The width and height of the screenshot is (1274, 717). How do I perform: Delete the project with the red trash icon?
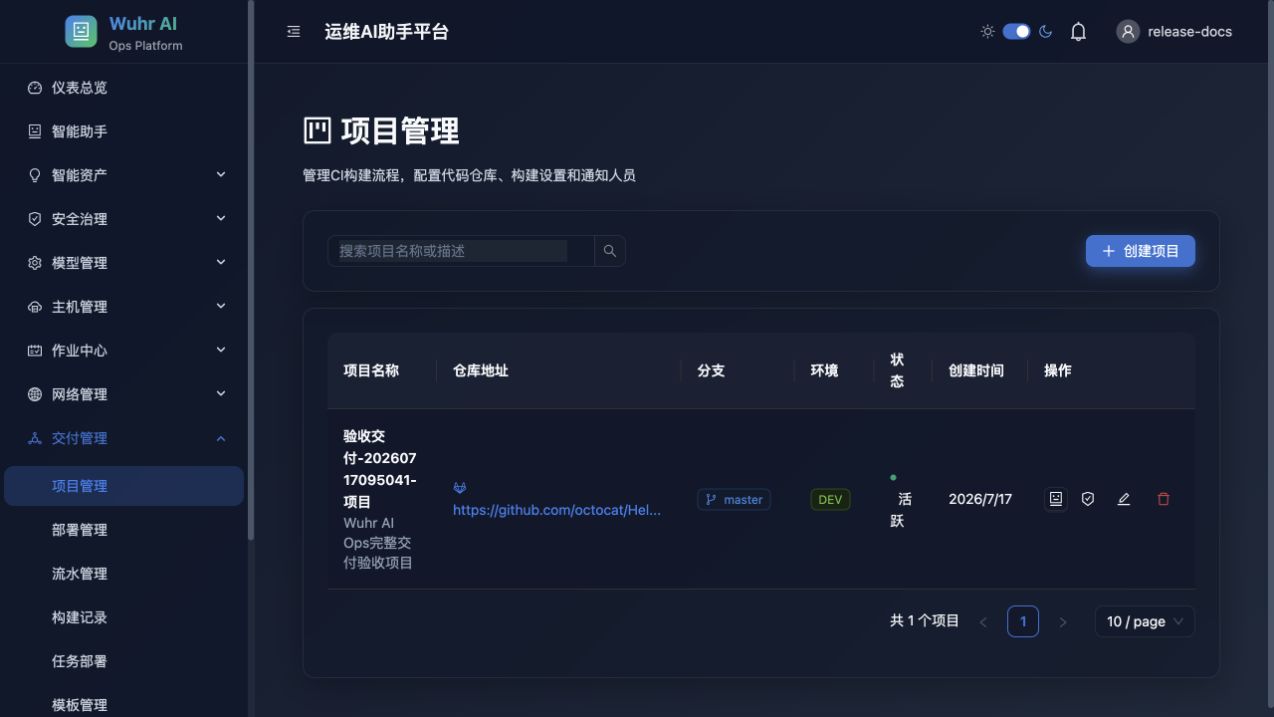click(x=1163, y=499)
